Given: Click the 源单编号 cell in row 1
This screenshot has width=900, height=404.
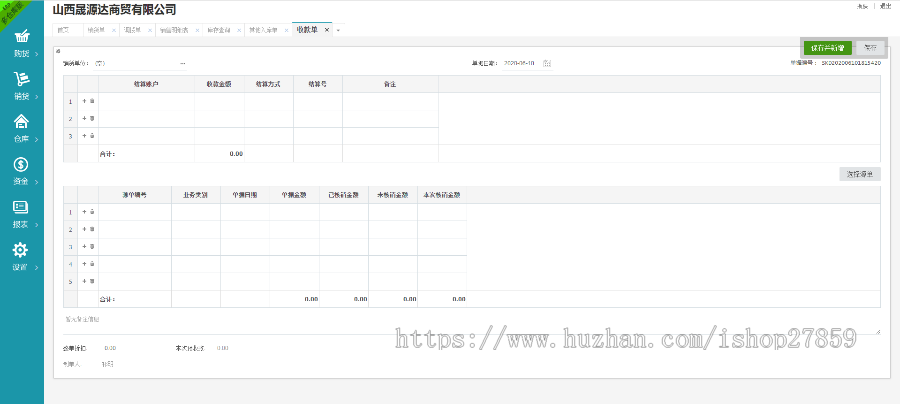Looking at the screenshot, I should (135, 212).
